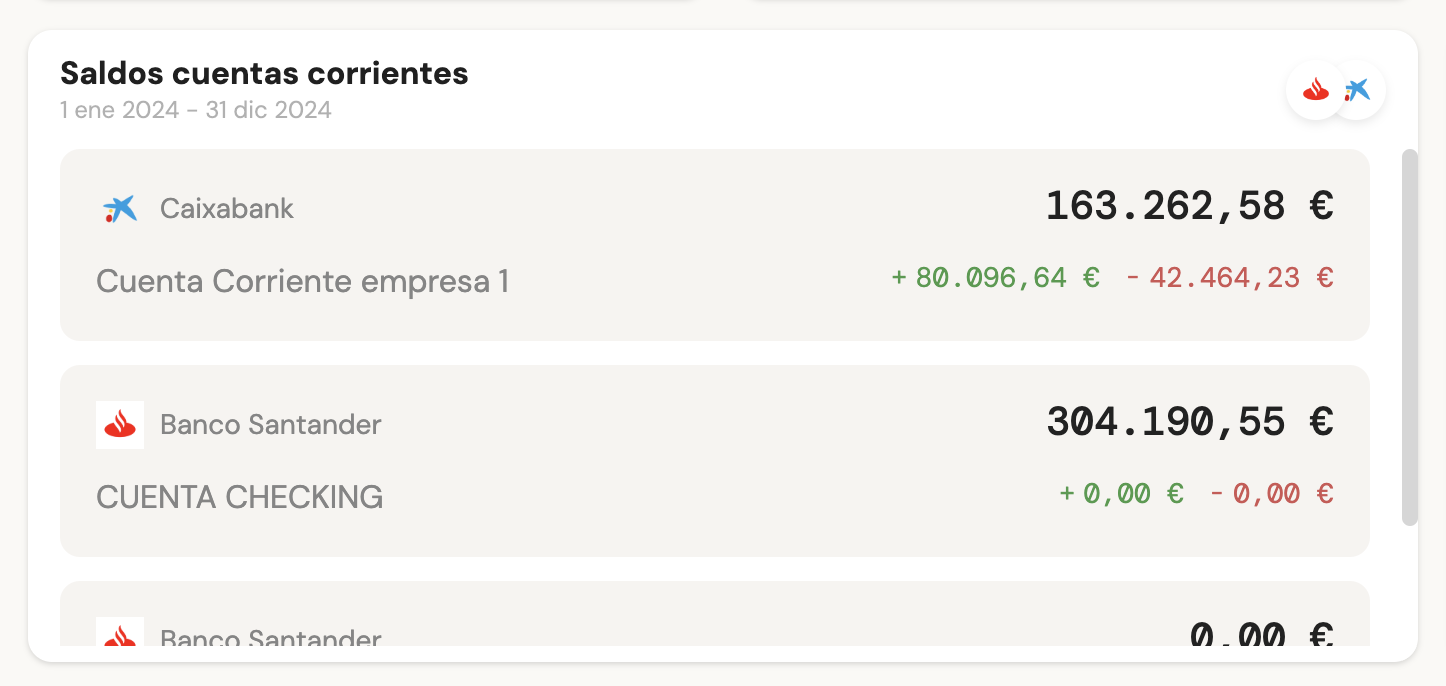Image resolution: width=1446 pixels, height=686 pixels.
Task: Click the 163.262,58 € balance
Action: [x=1189, y=207]
